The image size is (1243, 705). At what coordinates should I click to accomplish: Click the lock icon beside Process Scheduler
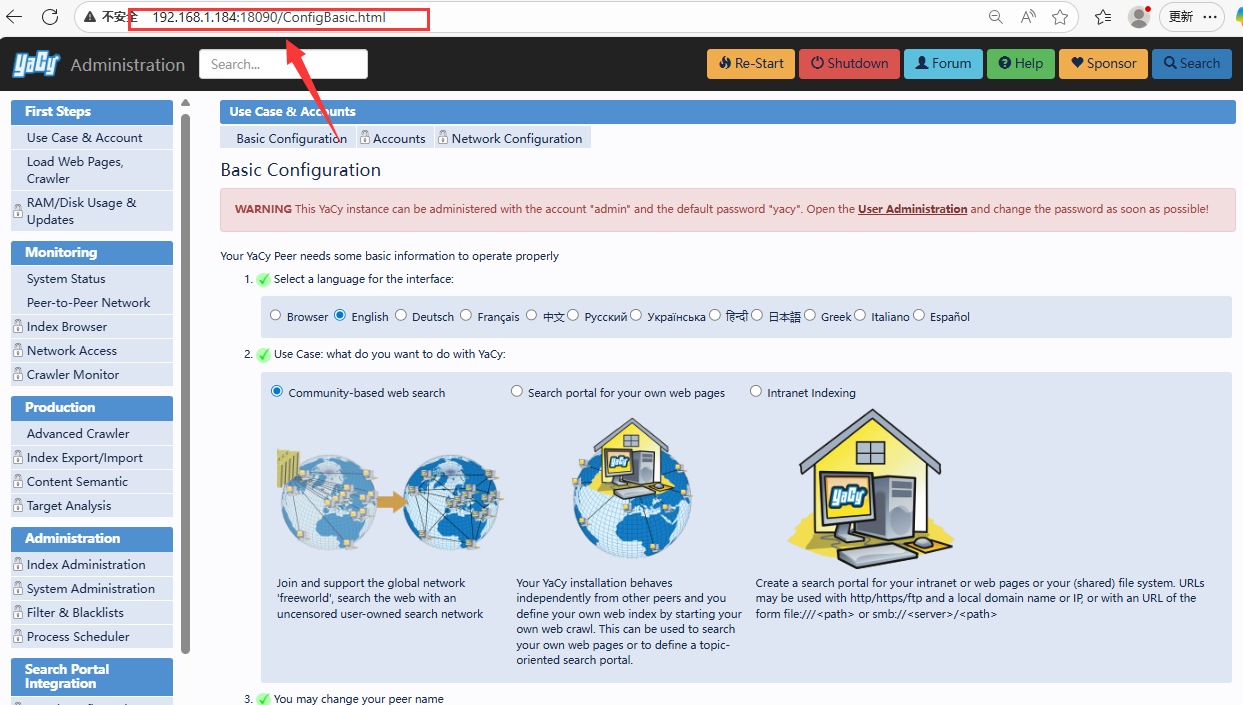coord(18,637)
